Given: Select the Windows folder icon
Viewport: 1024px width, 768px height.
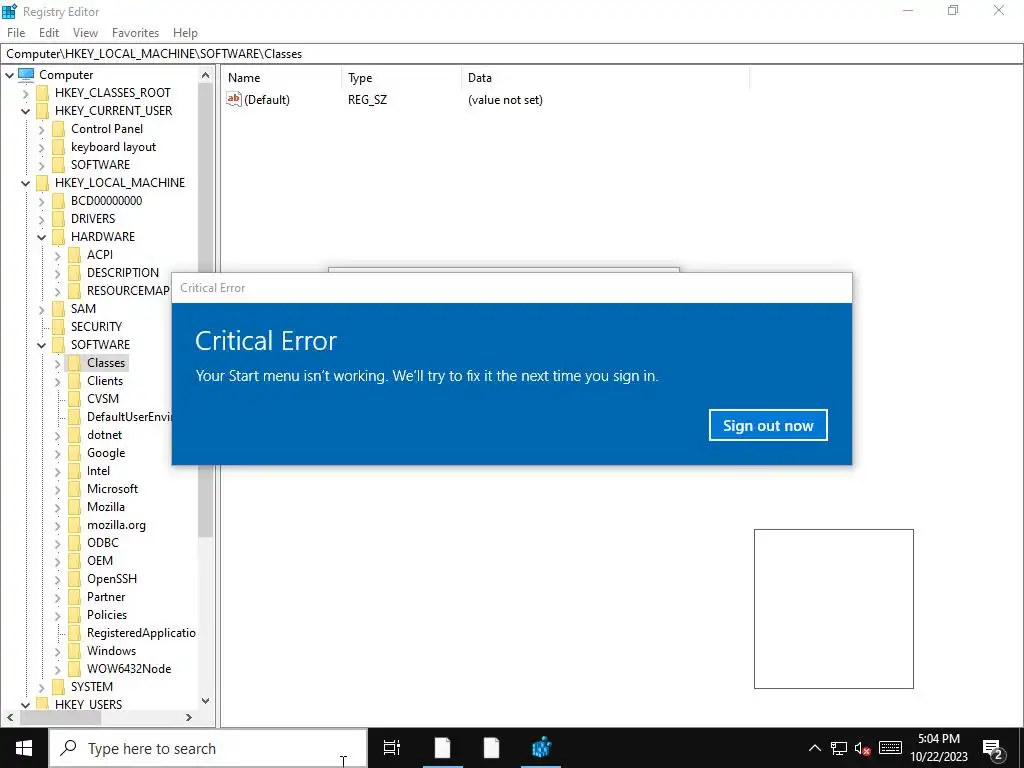Looking at the screenshot, I should click(x=74, y=651).
